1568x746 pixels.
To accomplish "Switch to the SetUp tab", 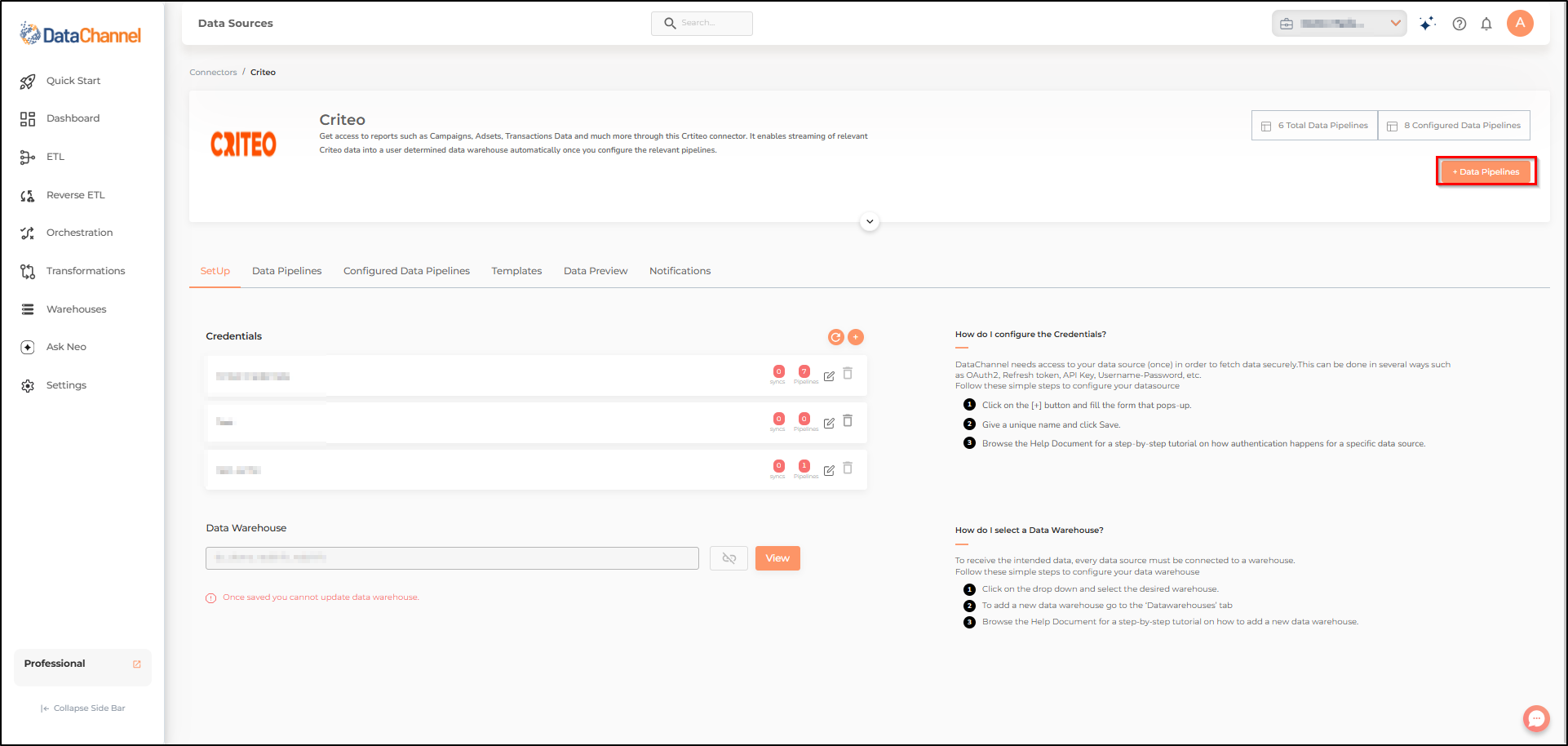I will point(215,271).
